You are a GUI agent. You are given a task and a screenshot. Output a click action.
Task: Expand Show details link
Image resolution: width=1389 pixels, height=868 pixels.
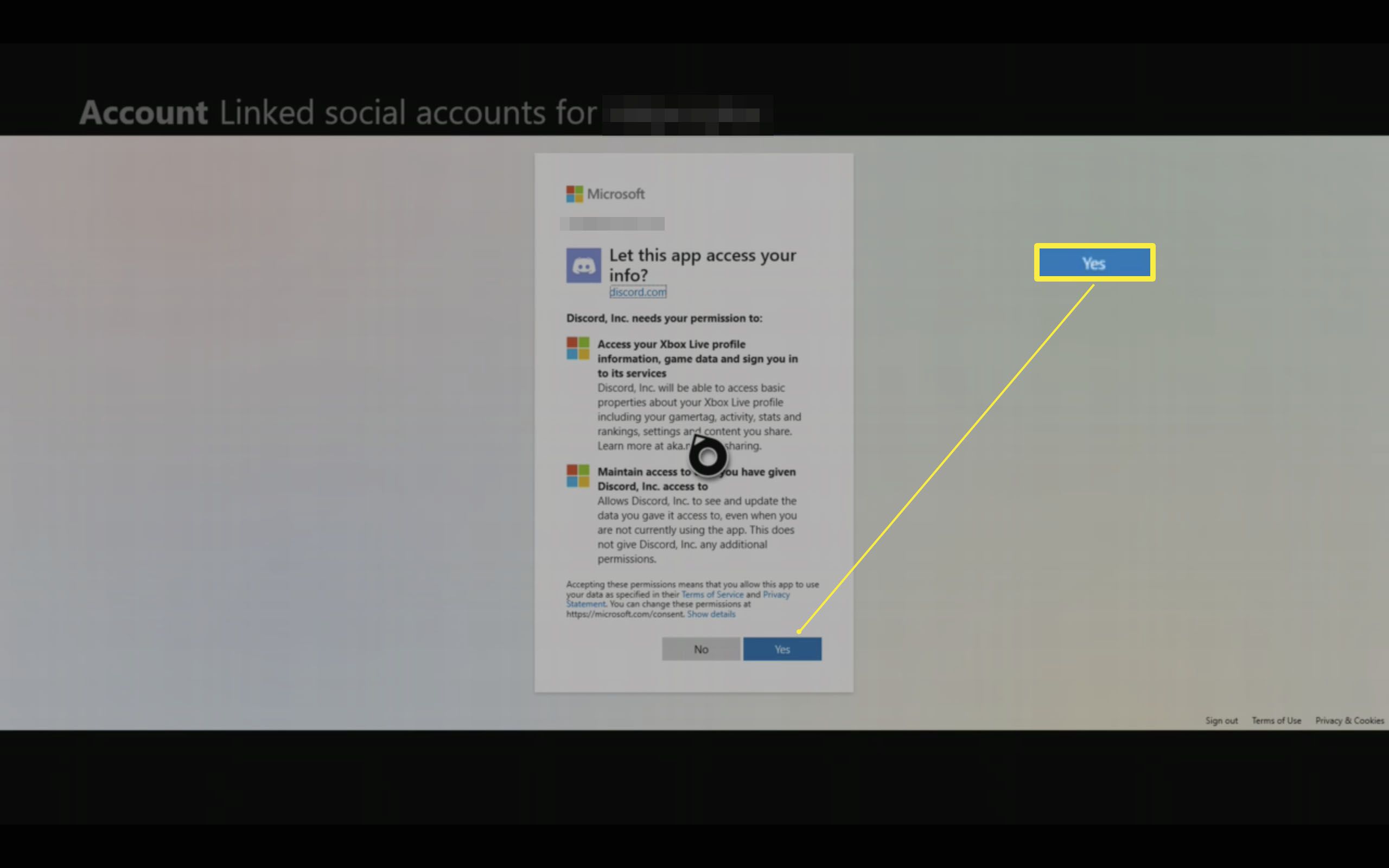click(711, 614)
